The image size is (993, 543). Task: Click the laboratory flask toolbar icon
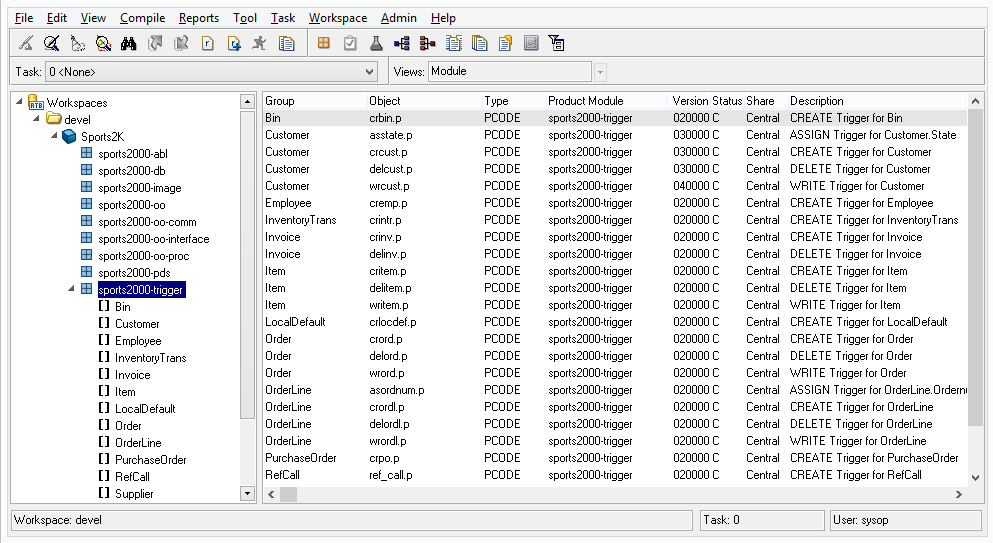point(376,43)
